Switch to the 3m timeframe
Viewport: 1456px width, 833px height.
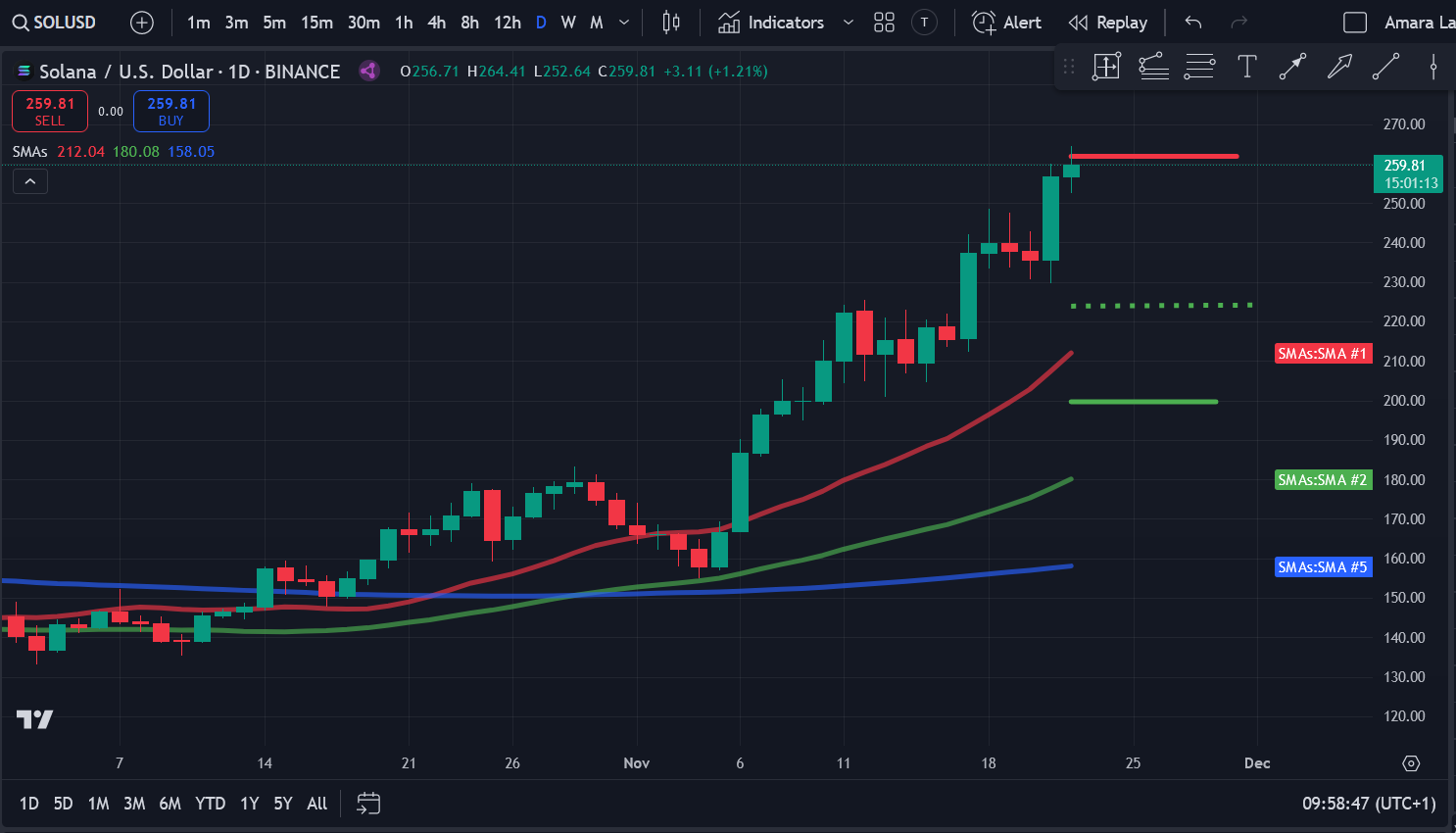click(x=236, y=23)
